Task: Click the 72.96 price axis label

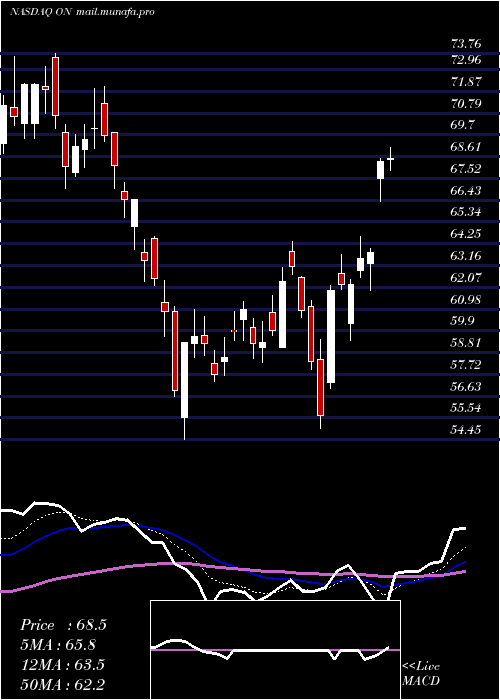Action: (x=466, y=60)
